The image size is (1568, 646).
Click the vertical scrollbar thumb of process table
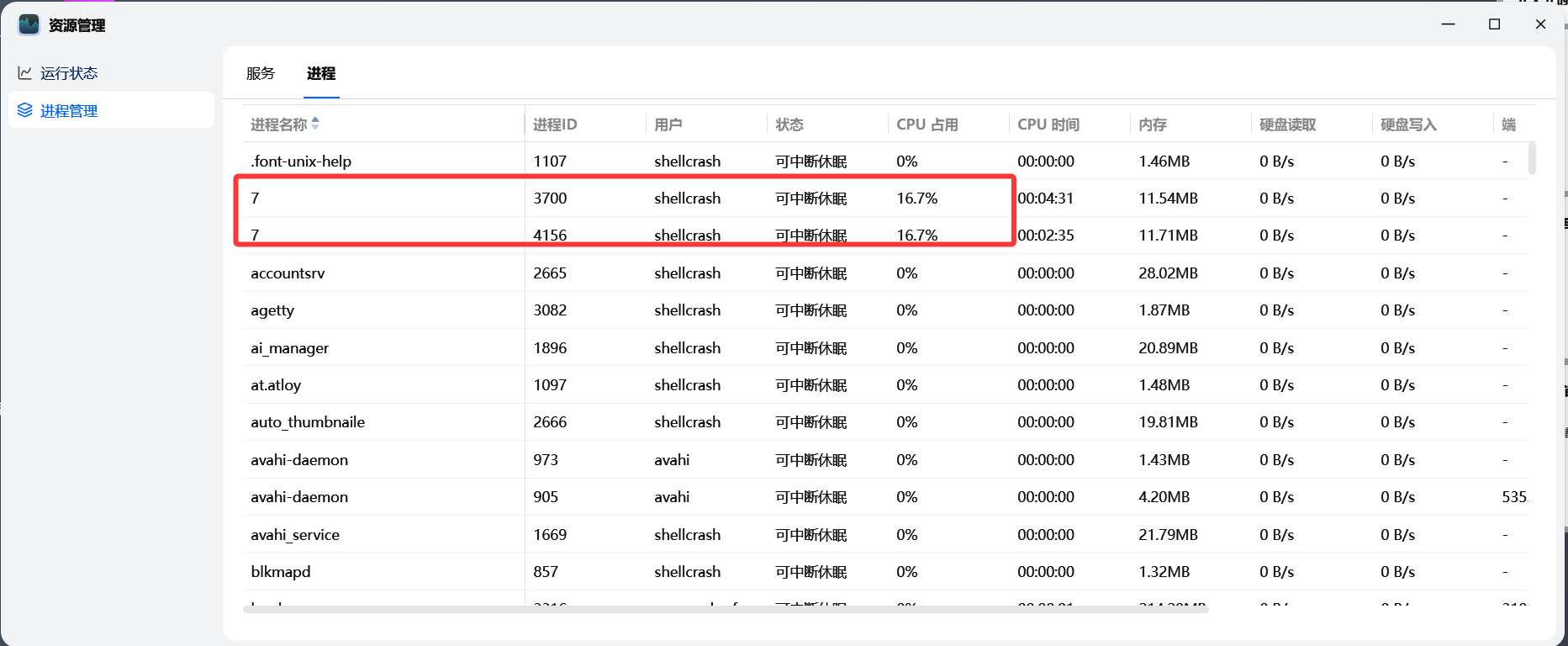(1532, 158)
